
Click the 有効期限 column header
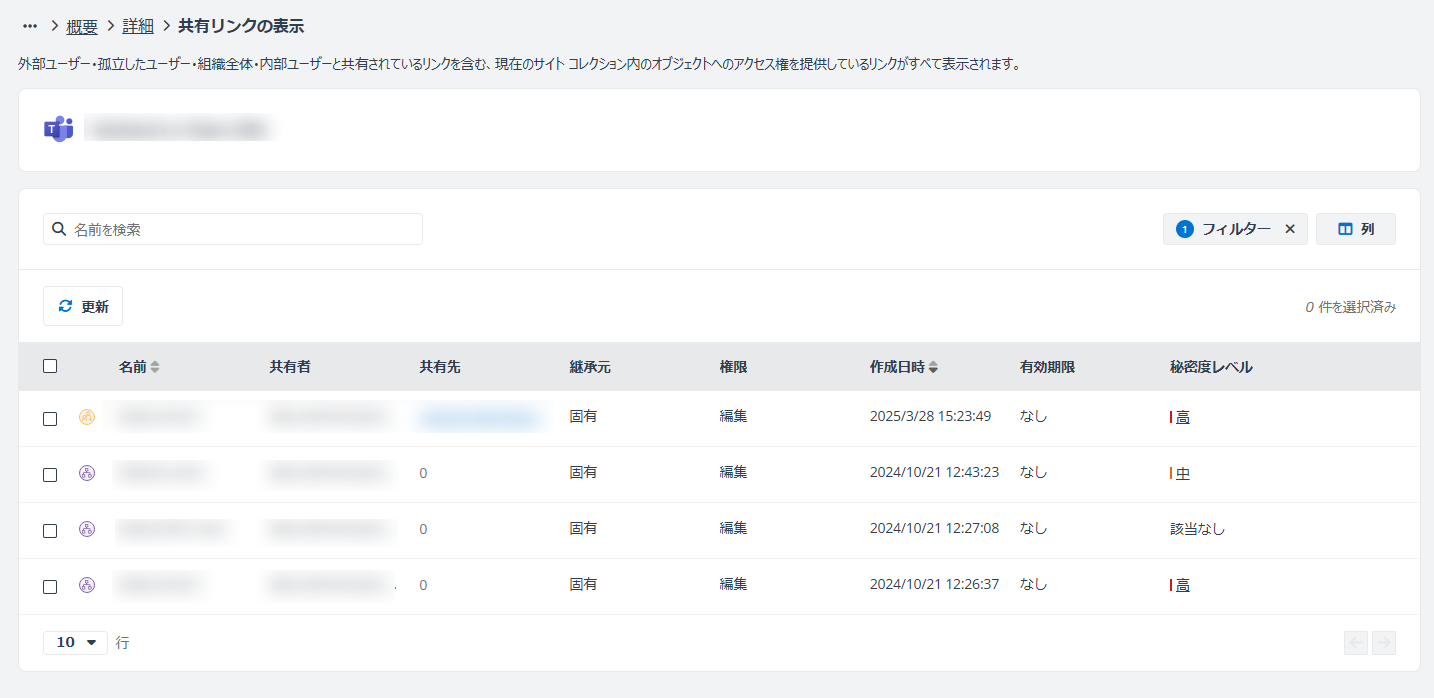click(x=1047, y=367)
